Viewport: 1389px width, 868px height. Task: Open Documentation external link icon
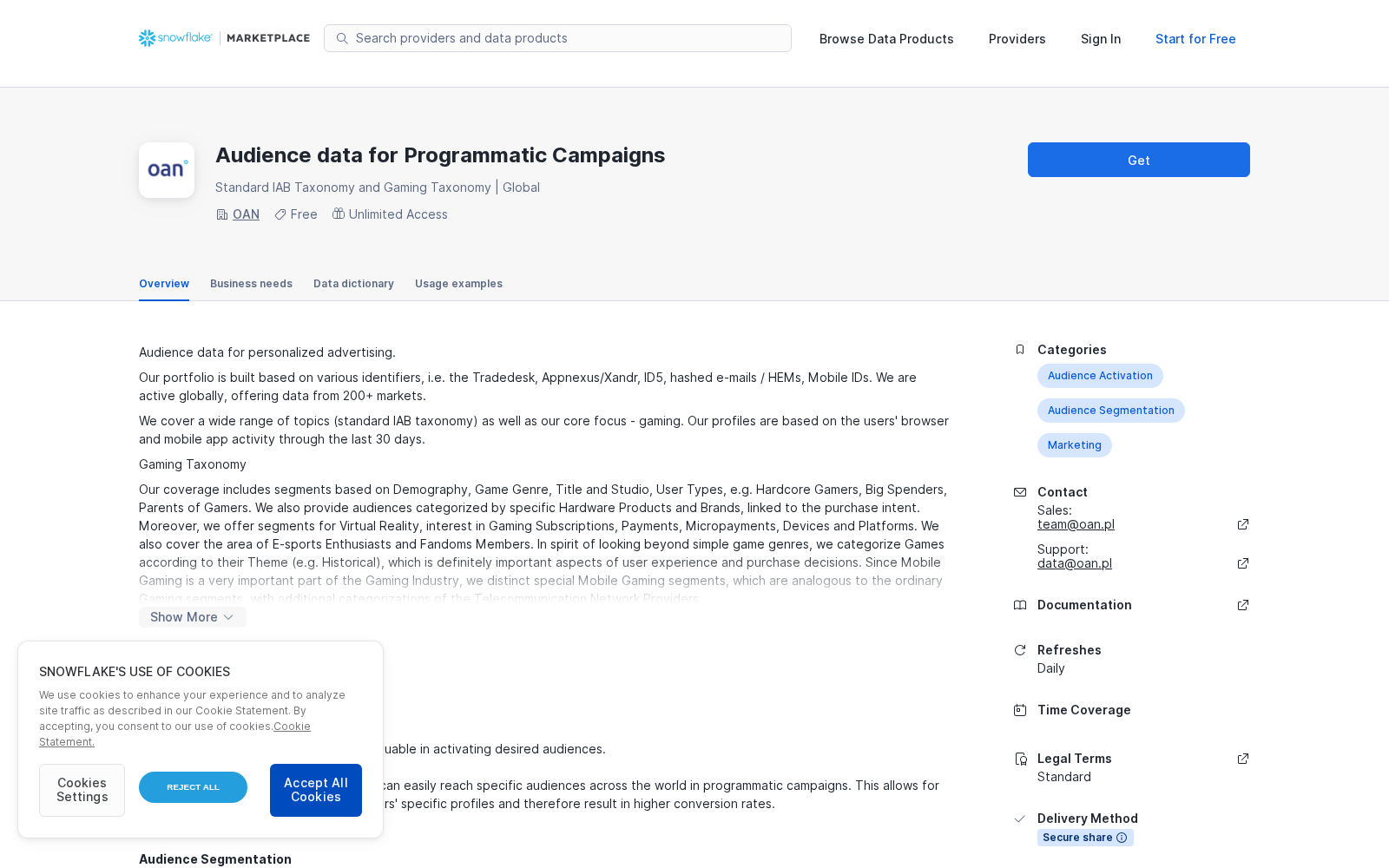pos(1243,605)
